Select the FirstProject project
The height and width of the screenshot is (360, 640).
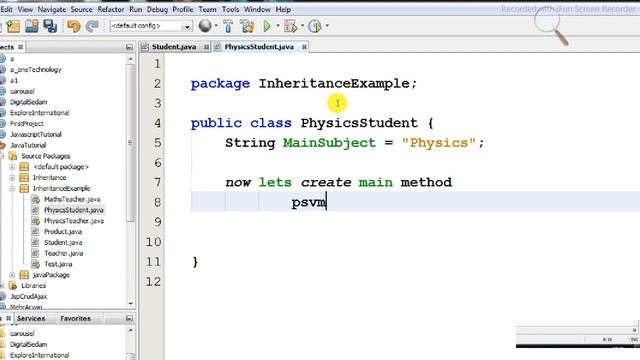[27, 123]
